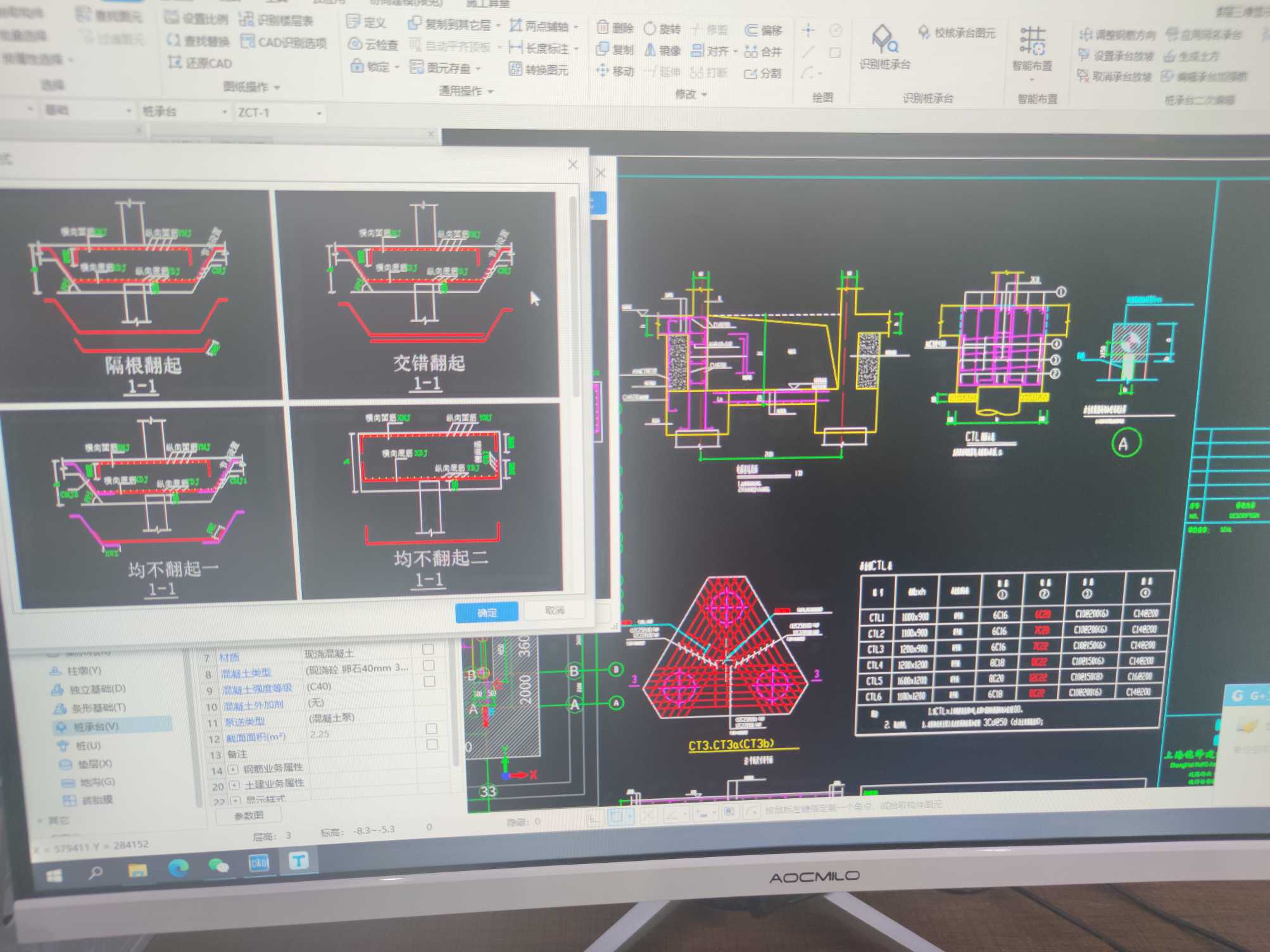Expand 显示样式 property group
This screenshot has width=1270, height=952.
point(236,801)
